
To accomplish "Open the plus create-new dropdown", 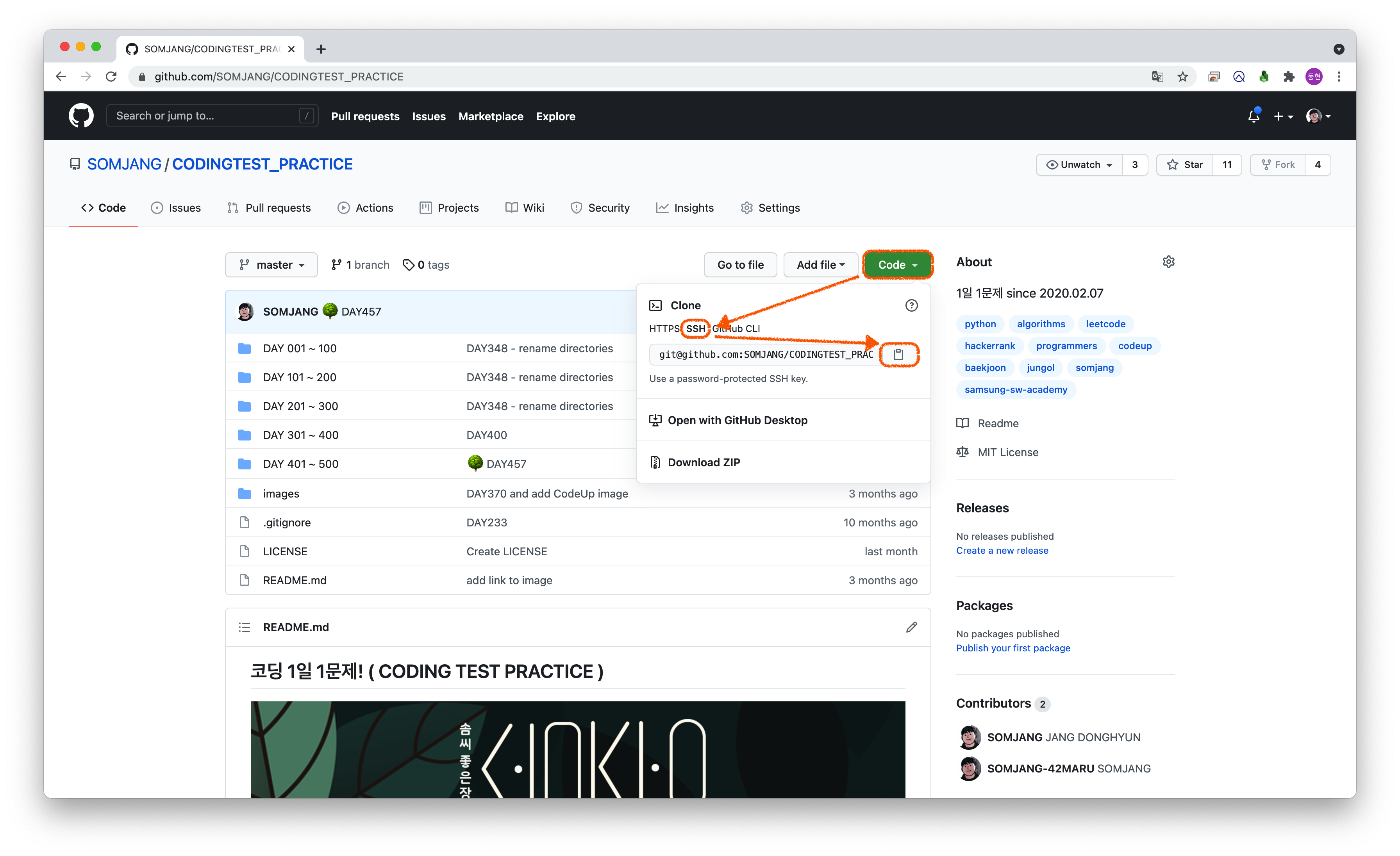I will click(1283, 116).
